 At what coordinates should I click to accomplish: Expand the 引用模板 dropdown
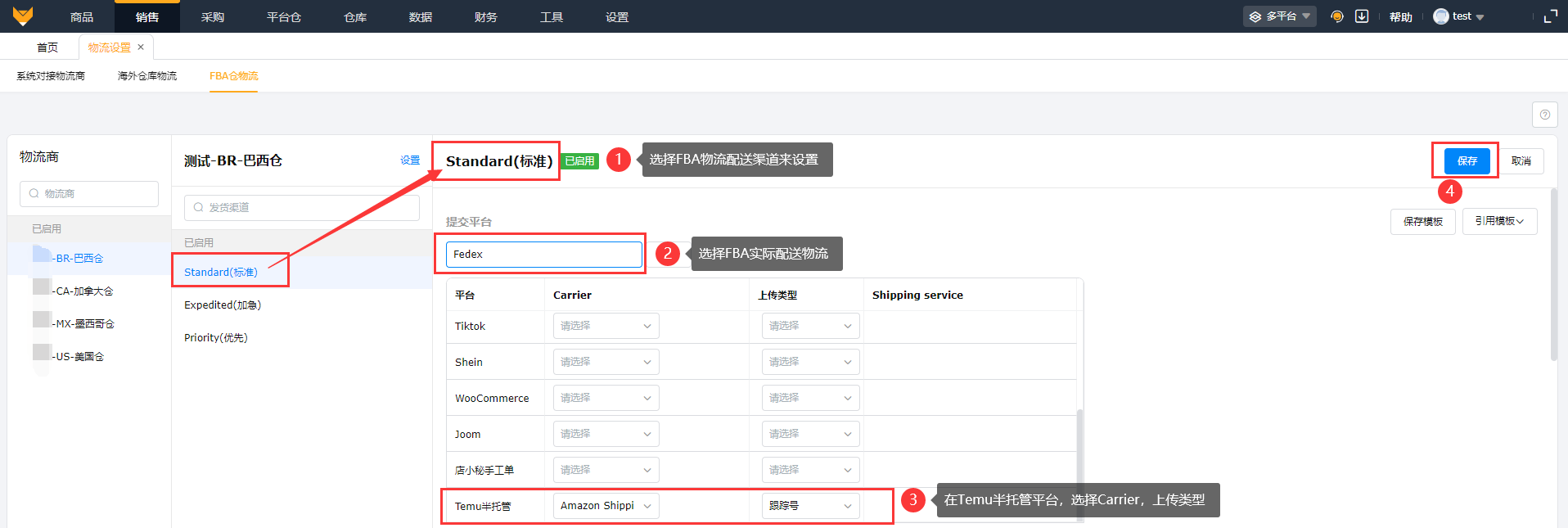[x=1500, y=221]
